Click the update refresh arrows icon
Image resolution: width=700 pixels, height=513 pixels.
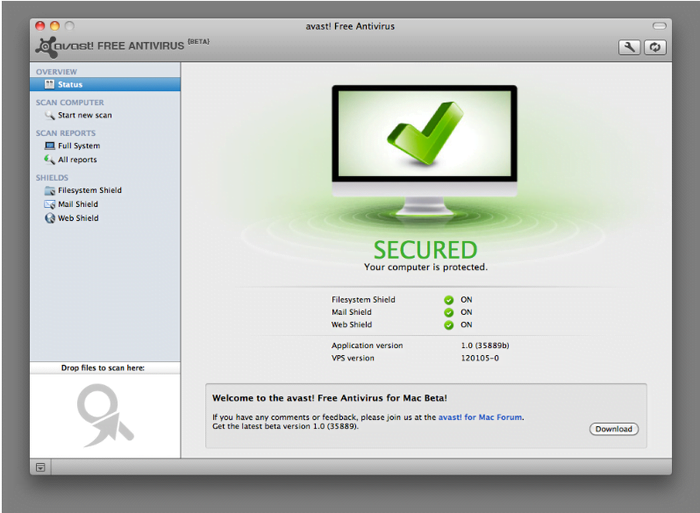[655, 47]
